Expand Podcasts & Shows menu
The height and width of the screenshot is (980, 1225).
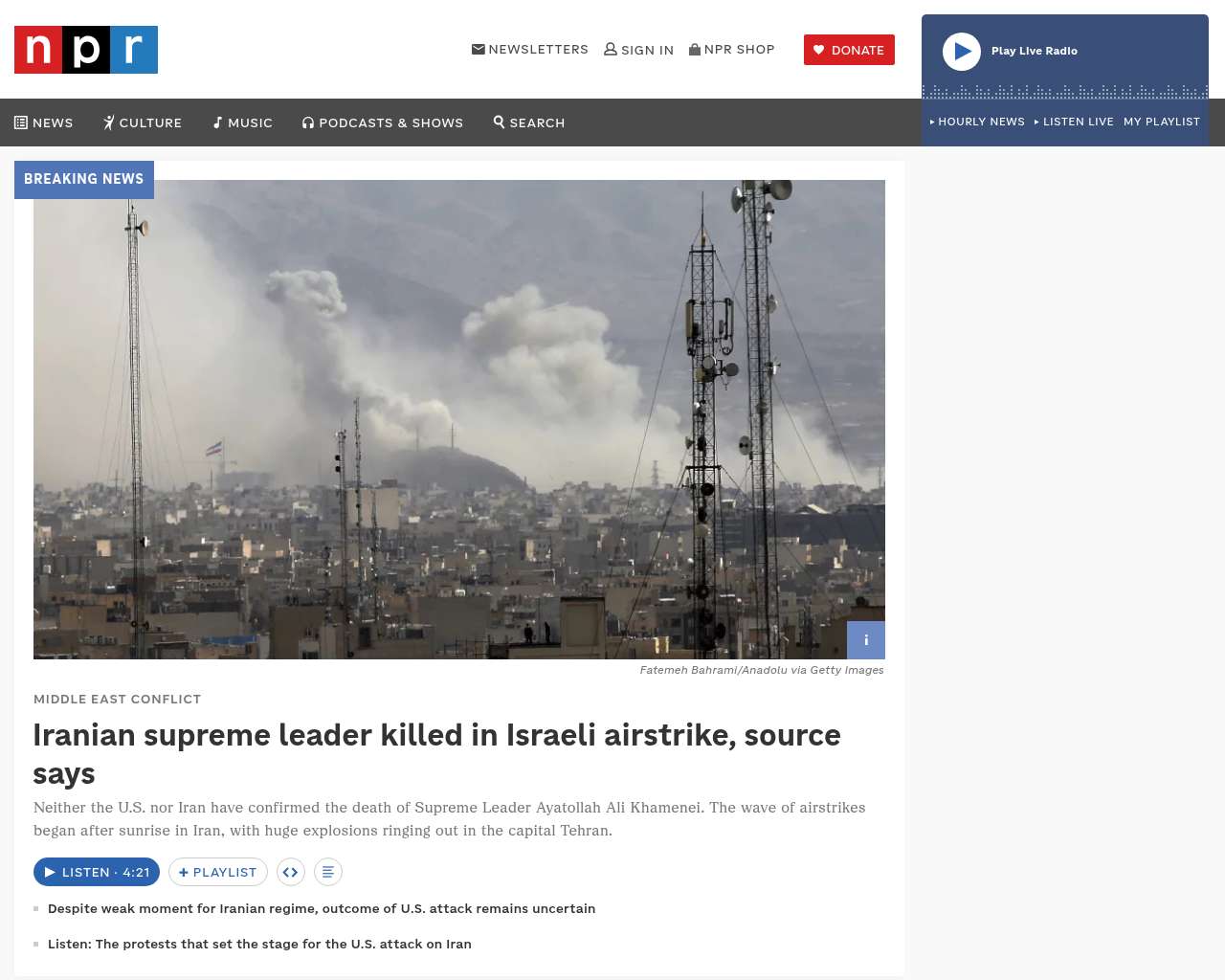pyautogui.click(x=383, y=122)
